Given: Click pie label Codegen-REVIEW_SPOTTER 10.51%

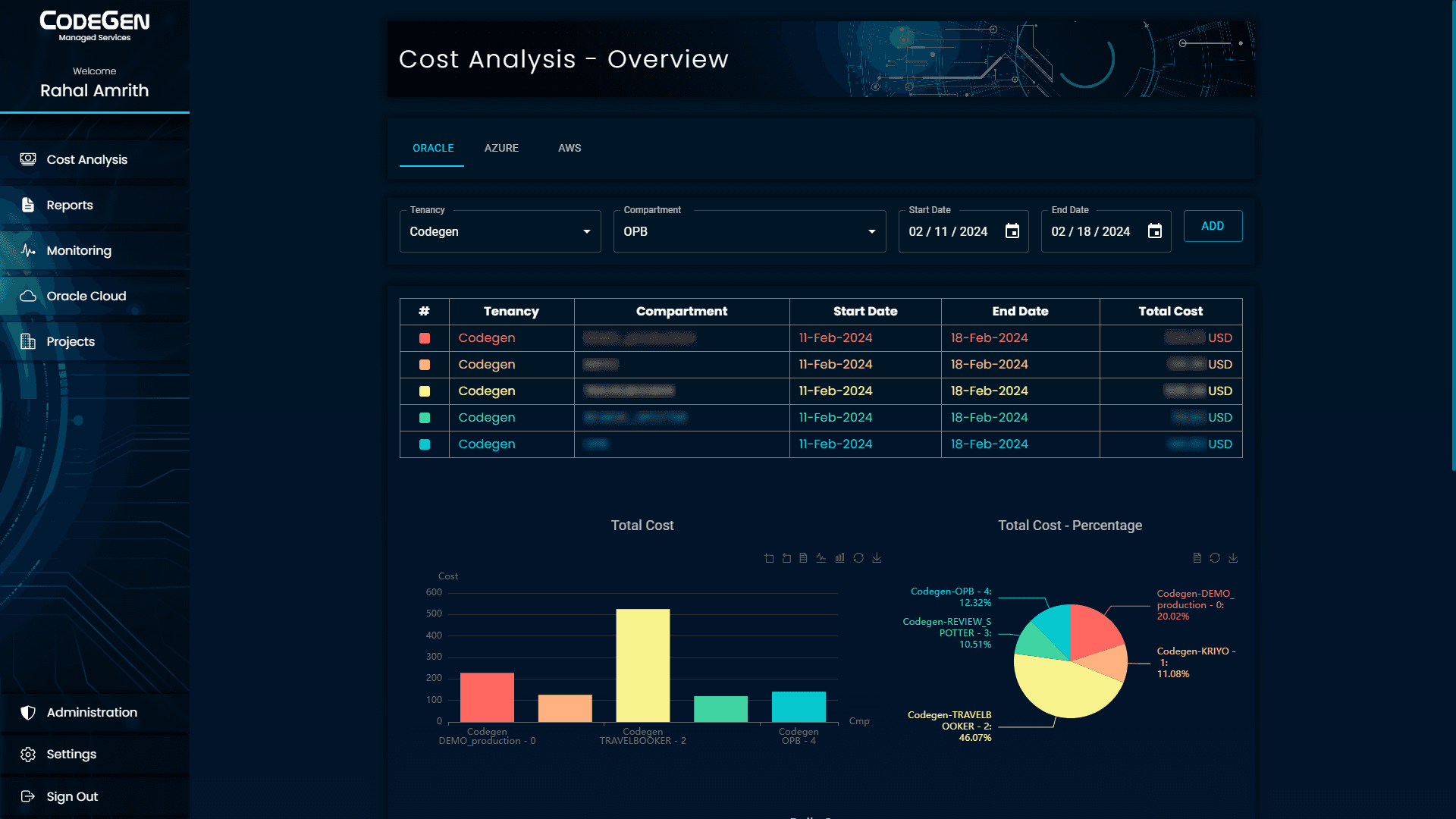Looking at the screenshot, I should tap(947, 632).
